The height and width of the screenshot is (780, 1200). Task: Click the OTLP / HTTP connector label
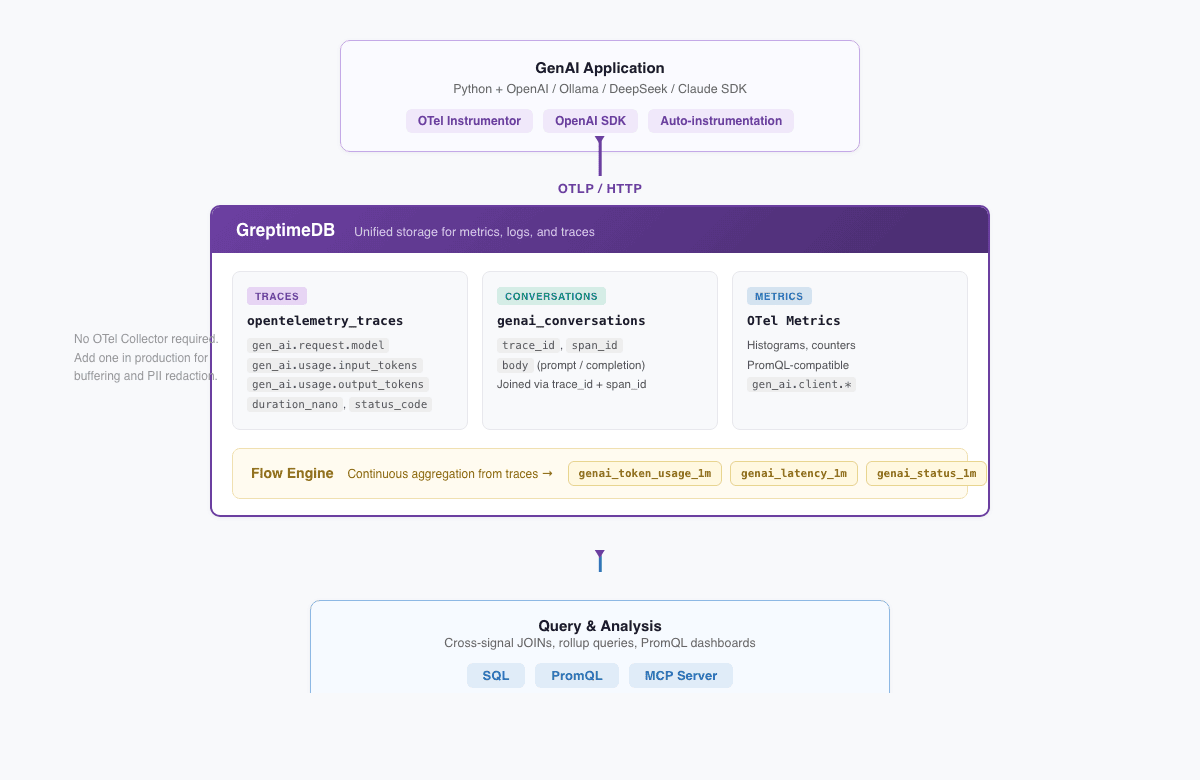[x=600, y=188]
